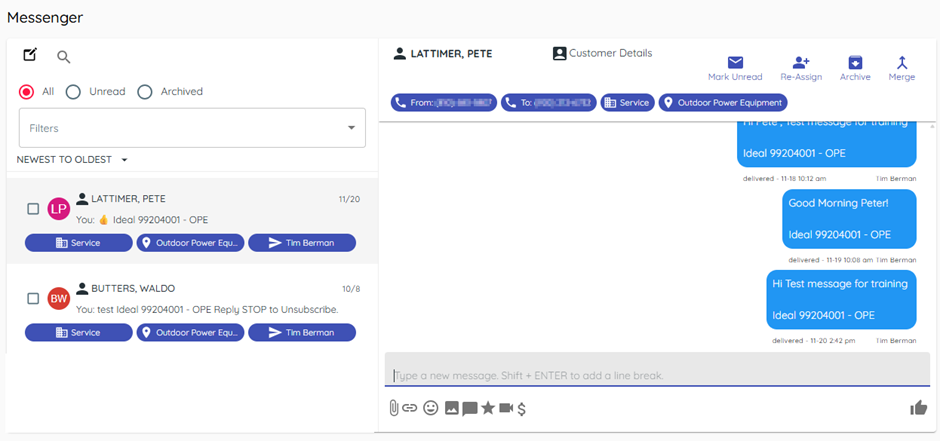Image resolution: width=940 pixels, height=441 pixels.
Task: Click the dollar sign payment icon
Action: pos(522,408)
